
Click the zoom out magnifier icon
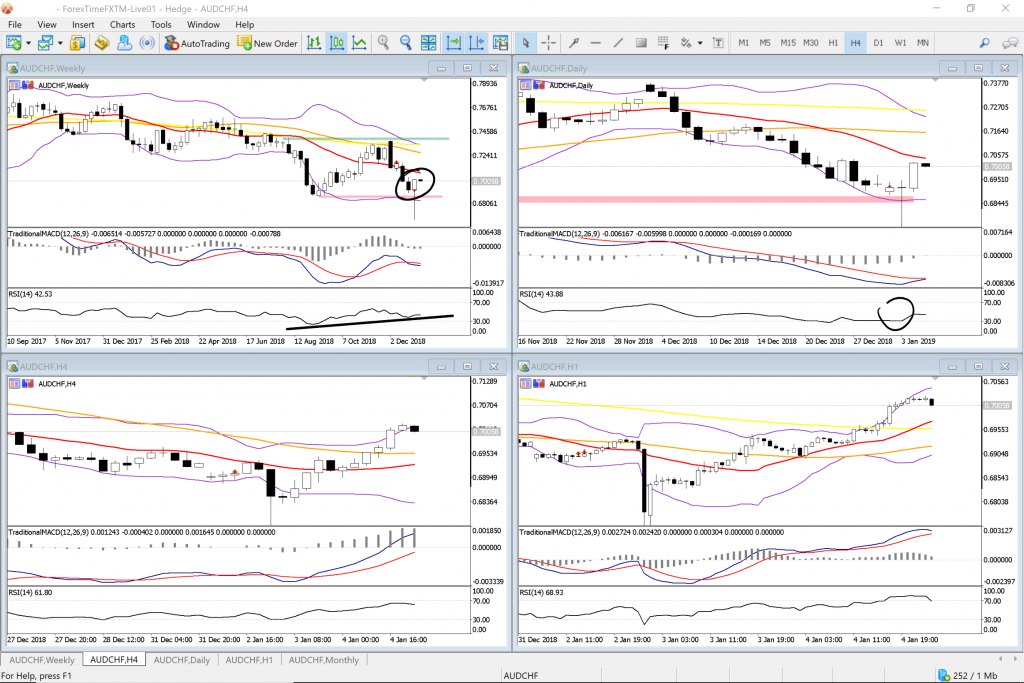click(x=406, y=43)
